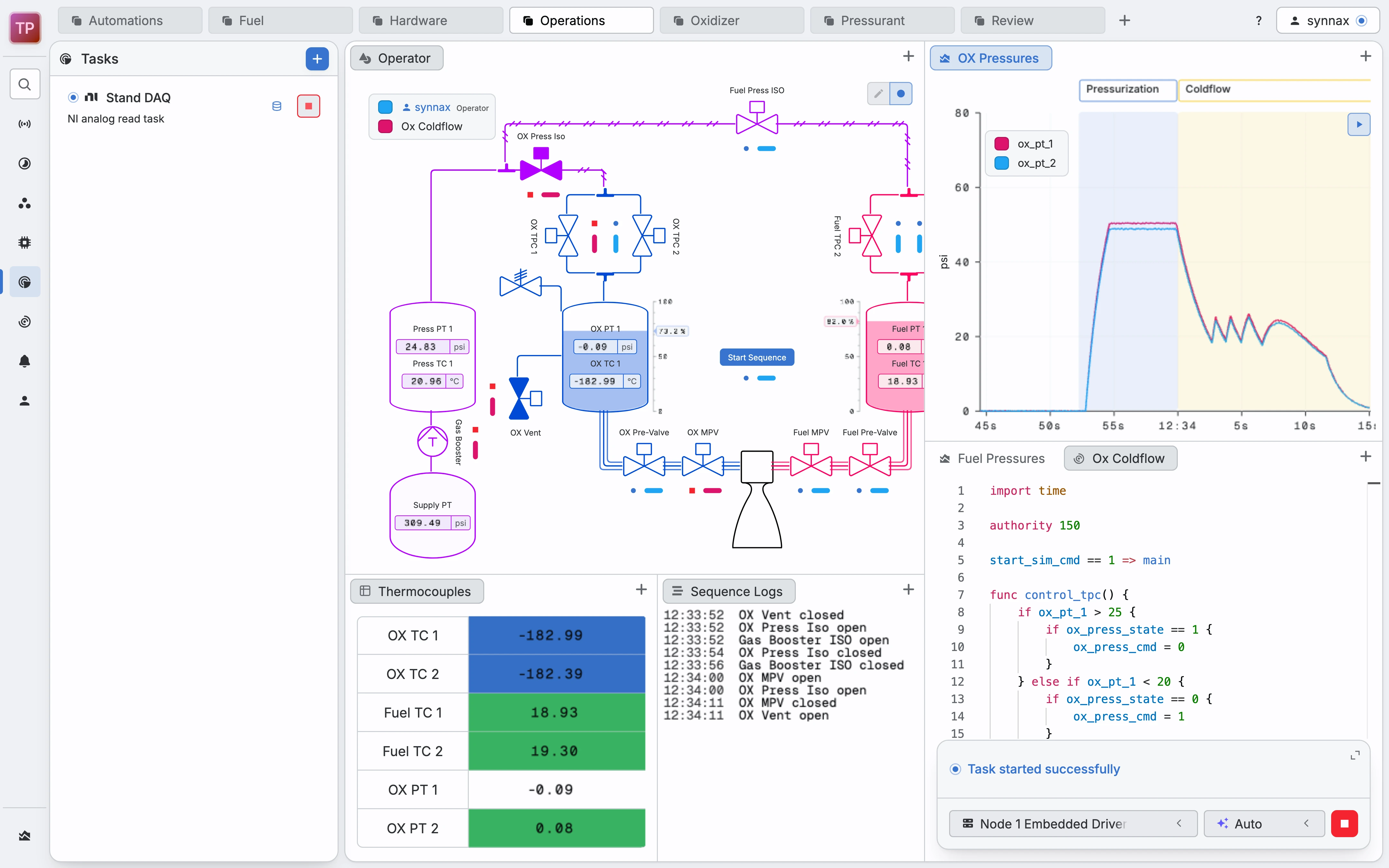Open the Fuel Pressures plot tab
The height and width of the screenshot is (868, 1389).
point(992,458)
